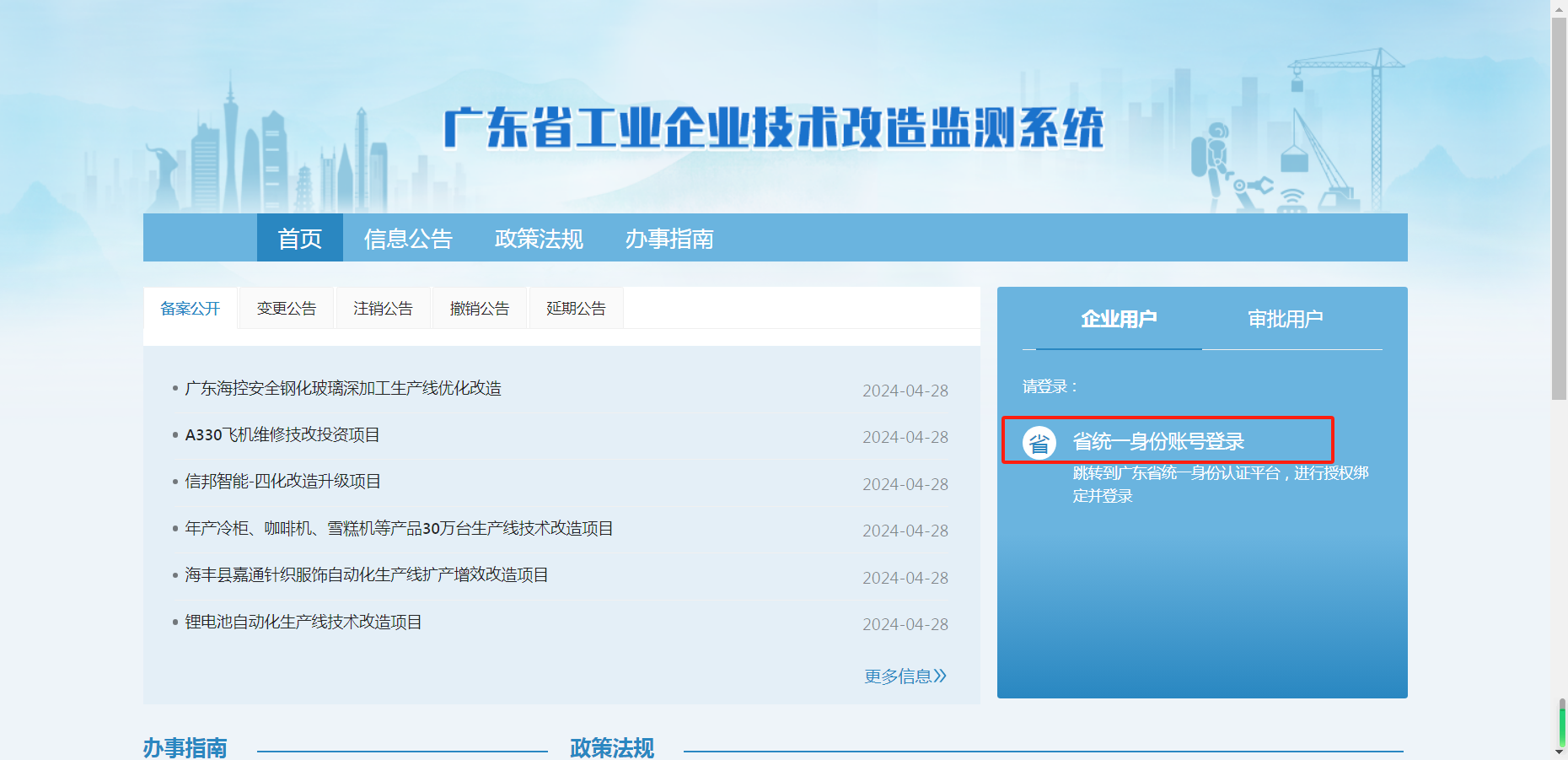The width and height of the screenshot is (1568, 760).
Task: Open 更多信息 link with double arrows
Action: click(x=905, y=676)
